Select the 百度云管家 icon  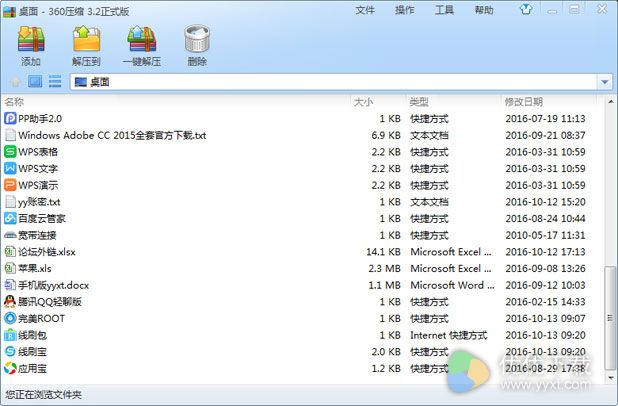click(10, 218)
